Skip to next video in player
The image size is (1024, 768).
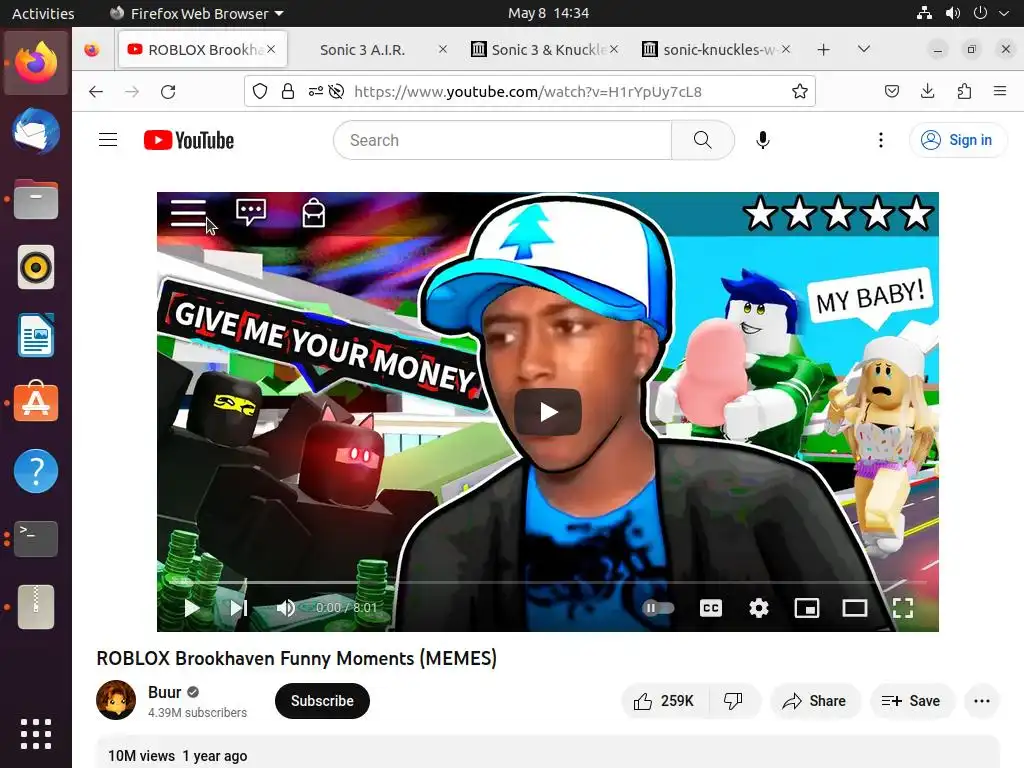239,608
